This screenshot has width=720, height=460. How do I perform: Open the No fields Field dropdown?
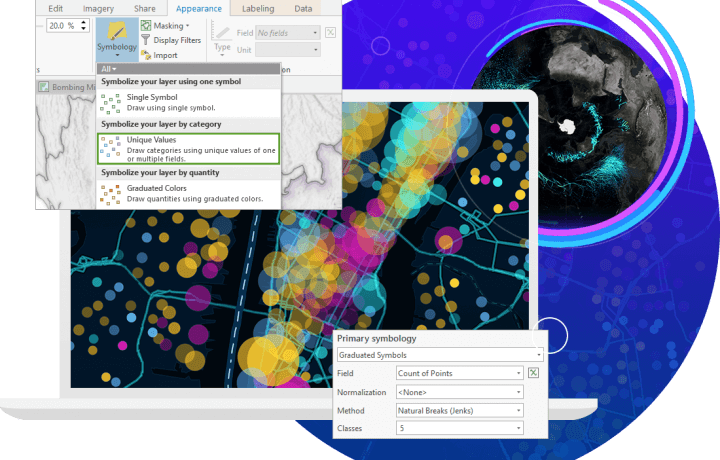click(287, 33)
